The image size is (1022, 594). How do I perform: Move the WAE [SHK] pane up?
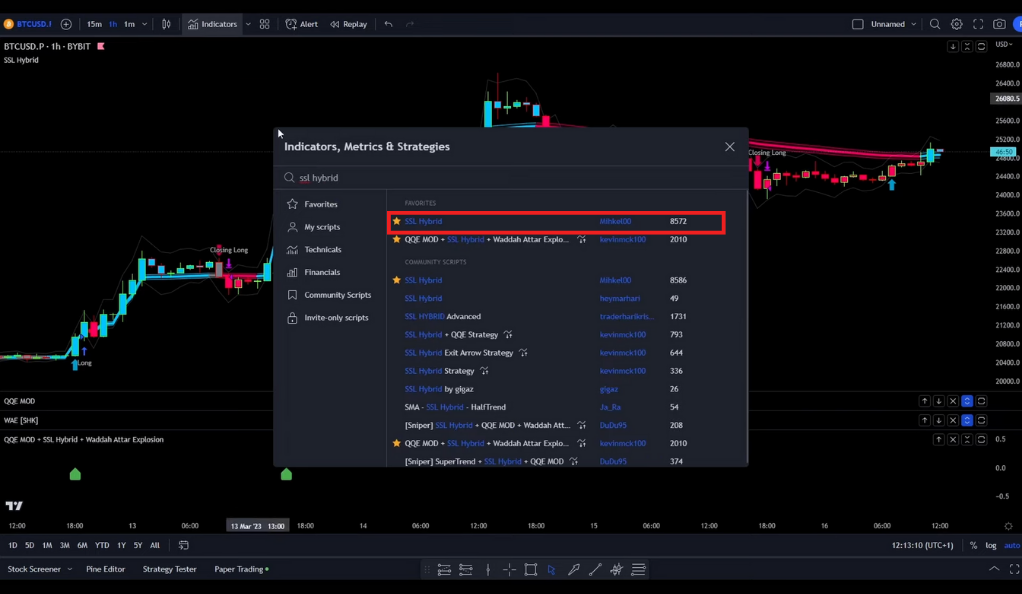point(924,421)
